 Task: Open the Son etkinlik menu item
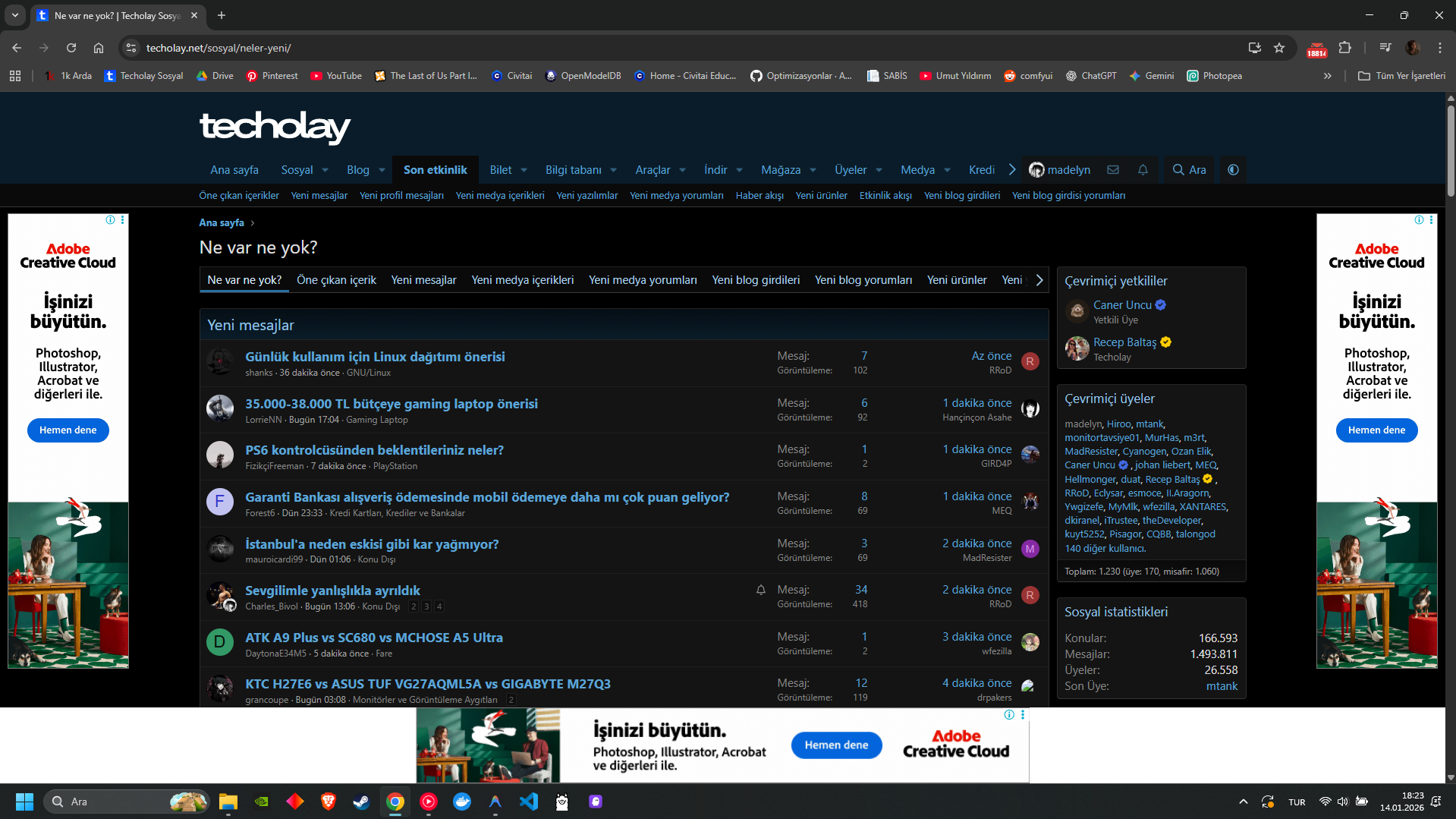pyautogui.click(x=436, y=170)
